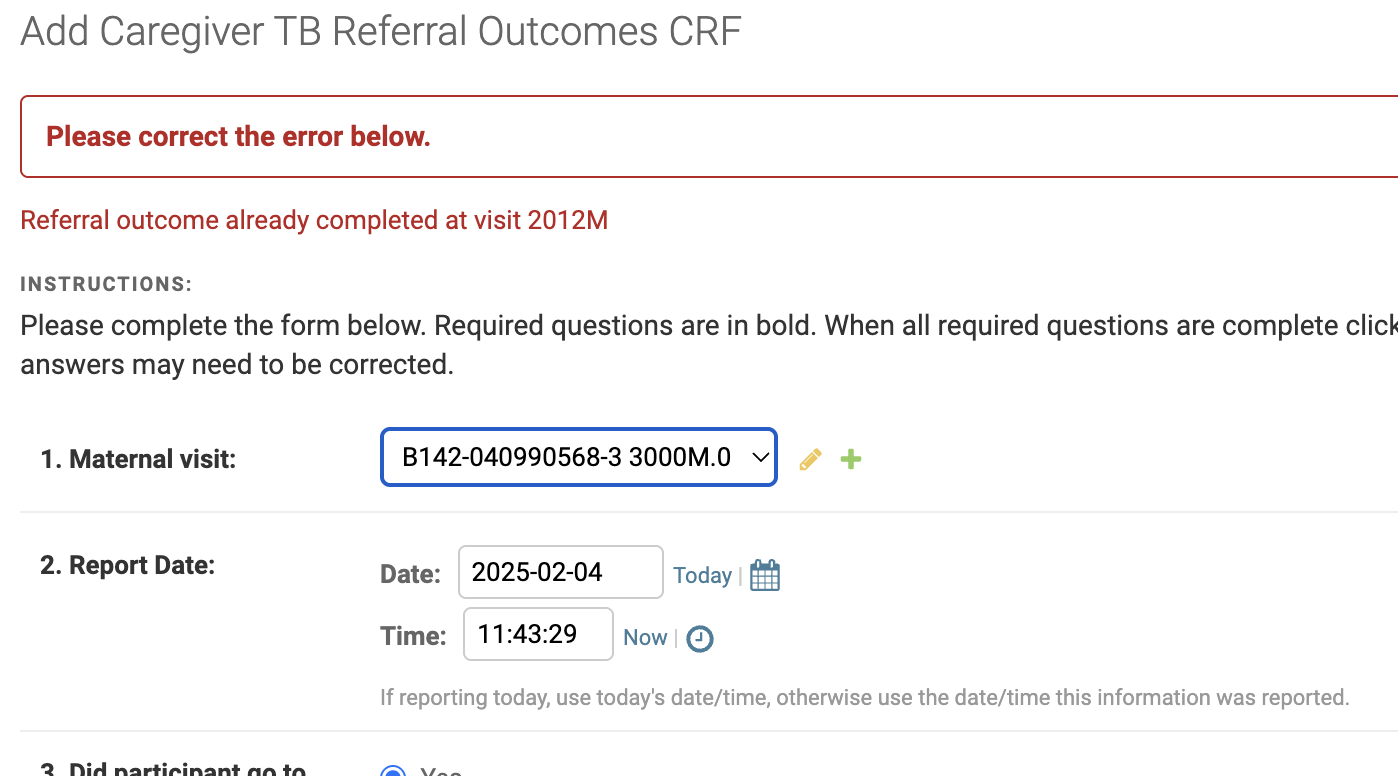Click the 'Did participant go to' question label
This screenshot has height=776, width=1398.
coord(172,769)
